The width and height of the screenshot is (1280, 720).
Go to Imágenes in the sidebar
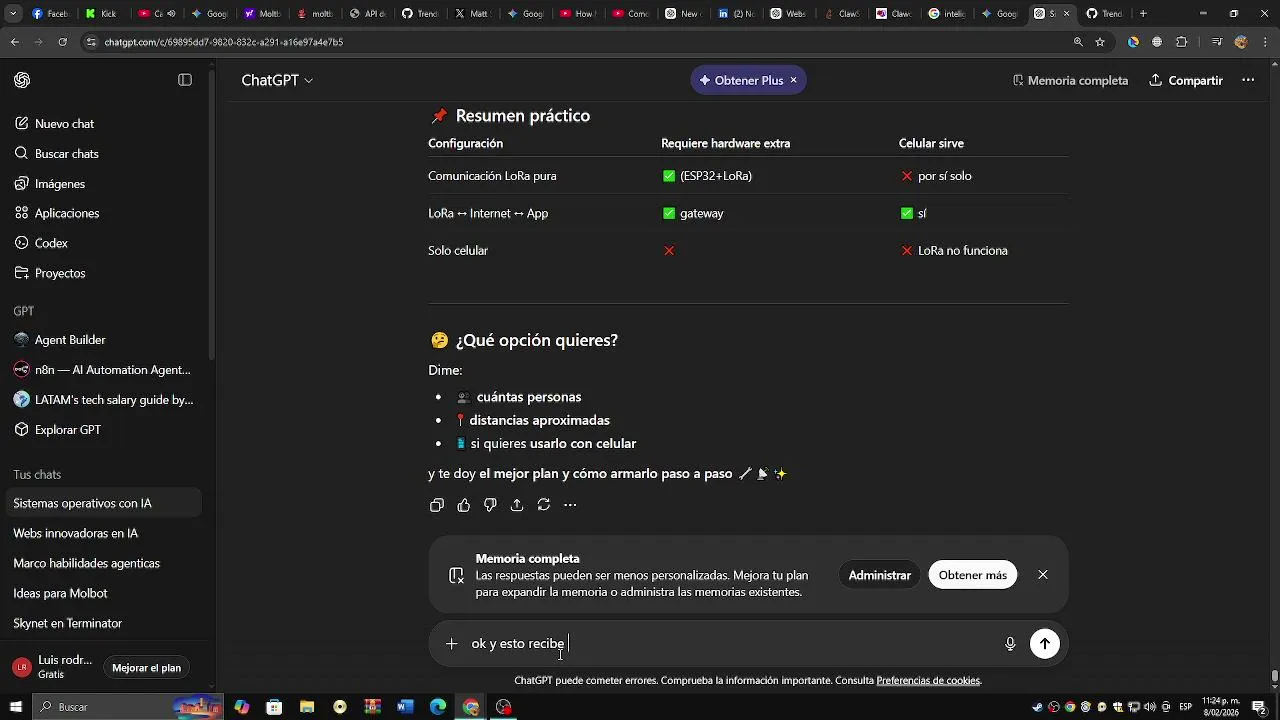coord(60,184)
